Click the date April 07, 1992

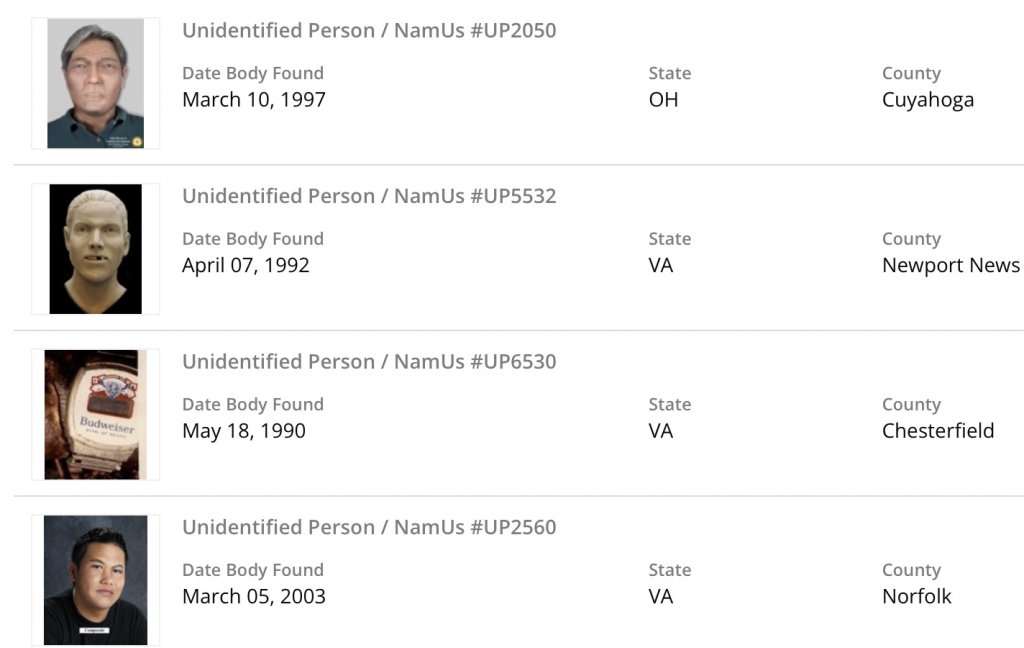pyautogui.click(x=246, y=265)
